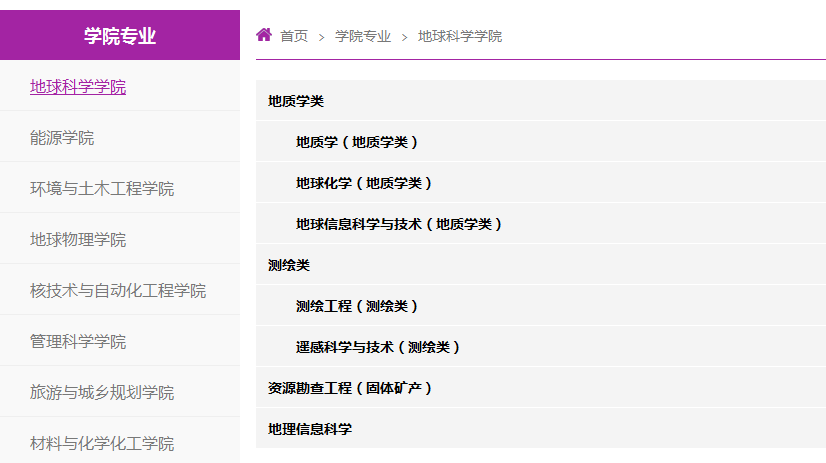Open 资源勘查工程（固体矿产） major
Screen dimensions: 826x463
pyautogui.click(x=349, y=388)
